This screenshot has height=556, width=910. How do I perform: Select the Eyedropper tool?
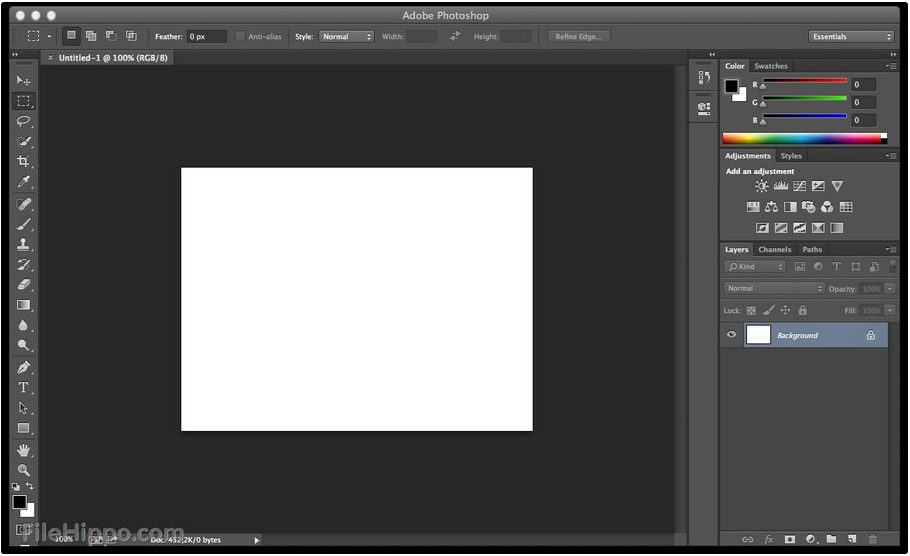coord(23,182)
